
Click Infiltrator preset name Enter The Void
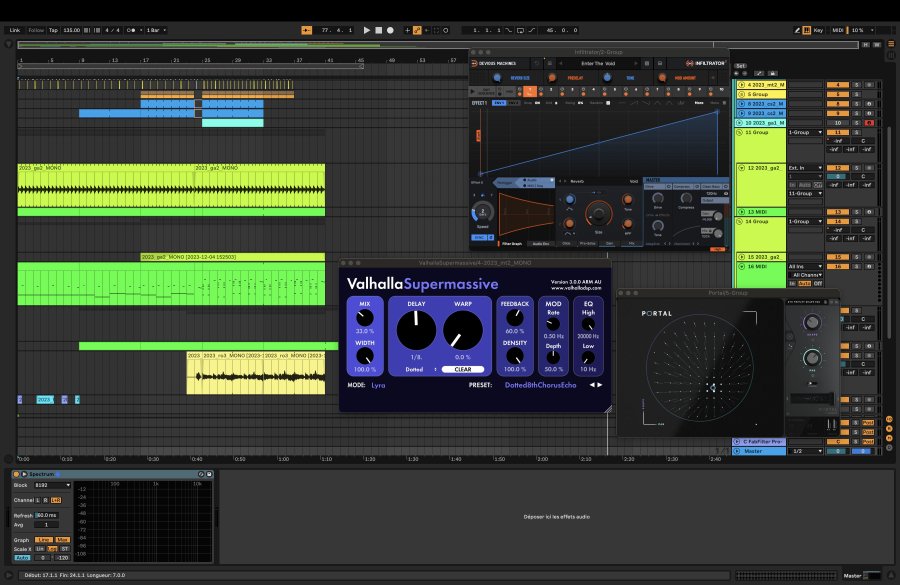click(x=598, y=64)
